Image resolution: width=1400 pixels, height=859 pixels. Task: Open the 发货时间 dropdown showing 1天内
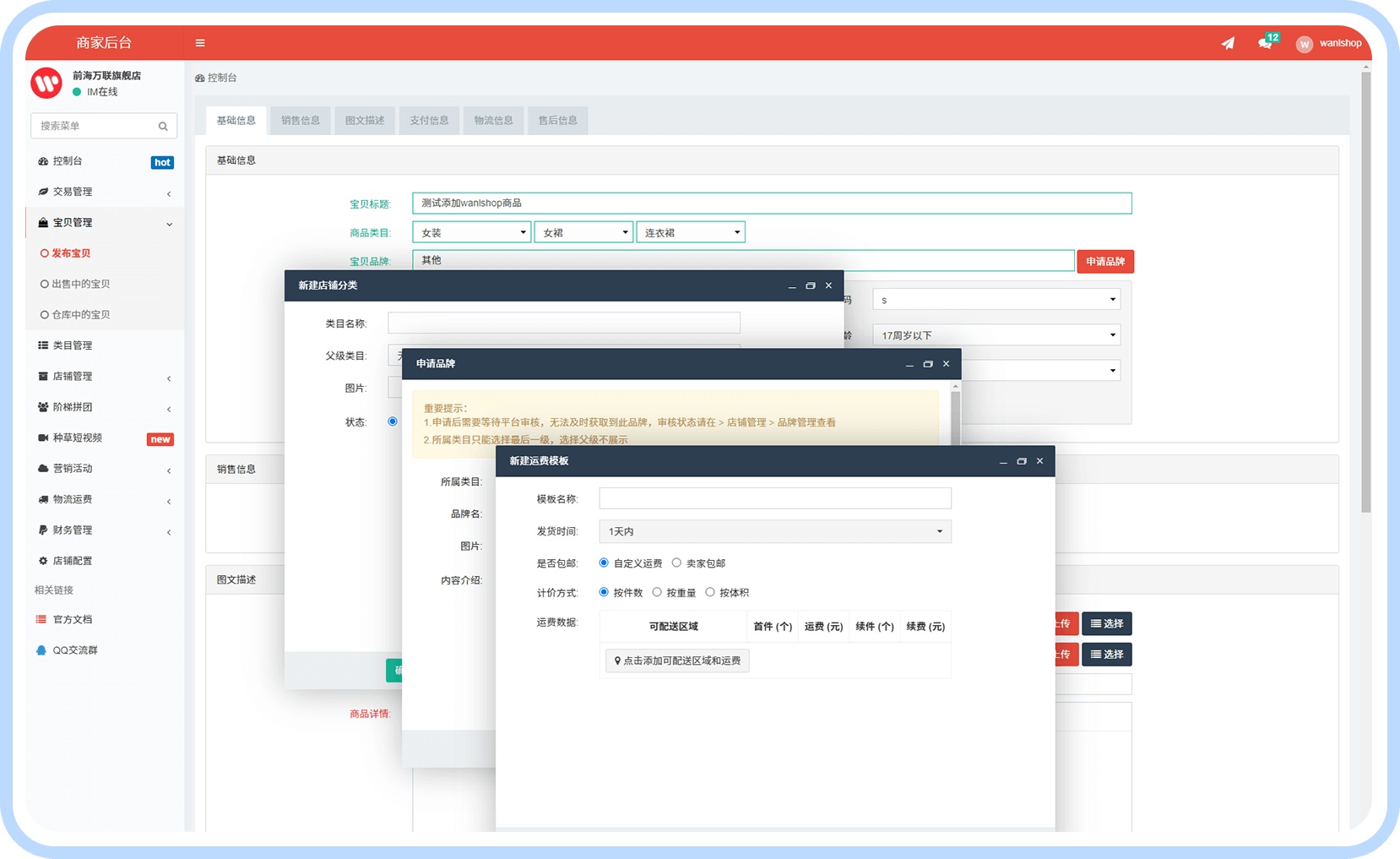click(774, 531)
